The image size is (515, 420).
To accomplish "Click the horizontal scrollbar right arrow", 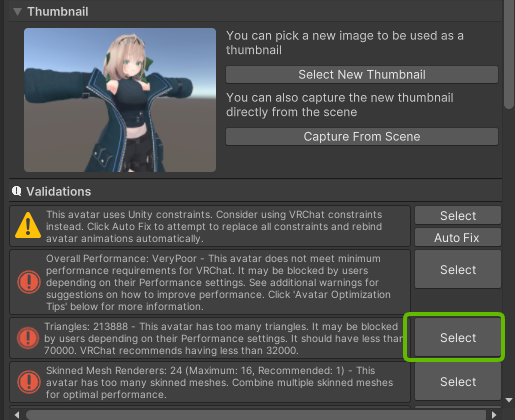I will [494, 415].
